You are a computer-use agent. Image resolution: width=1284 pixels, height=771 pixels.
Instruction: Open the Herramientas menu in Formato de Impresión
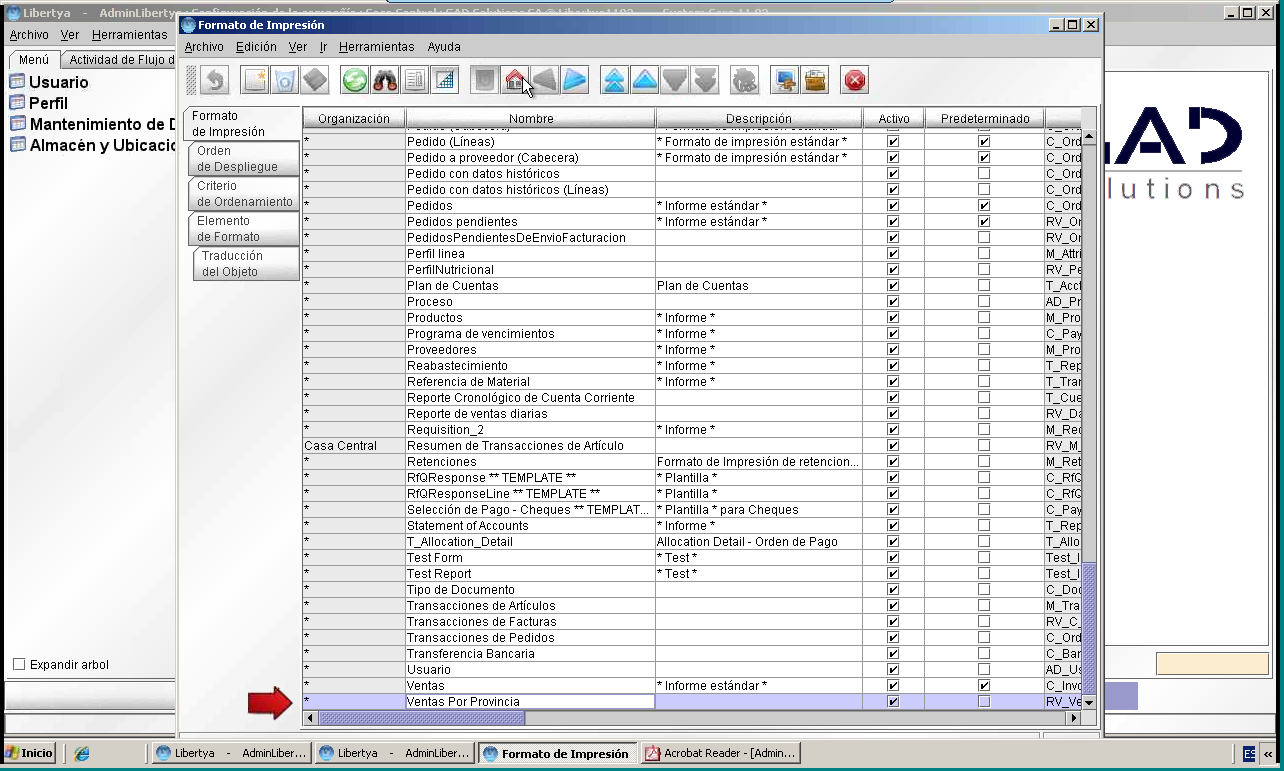click(376, 47)
